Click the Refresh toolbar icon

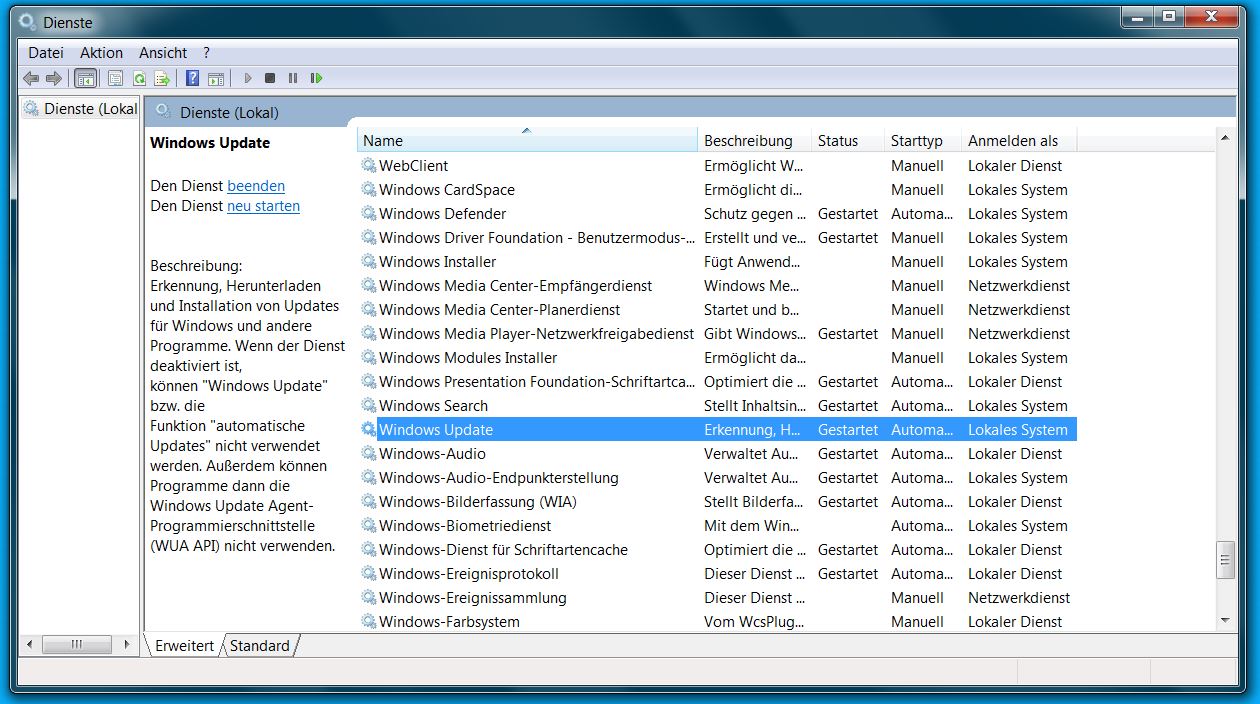pos(139,78)
